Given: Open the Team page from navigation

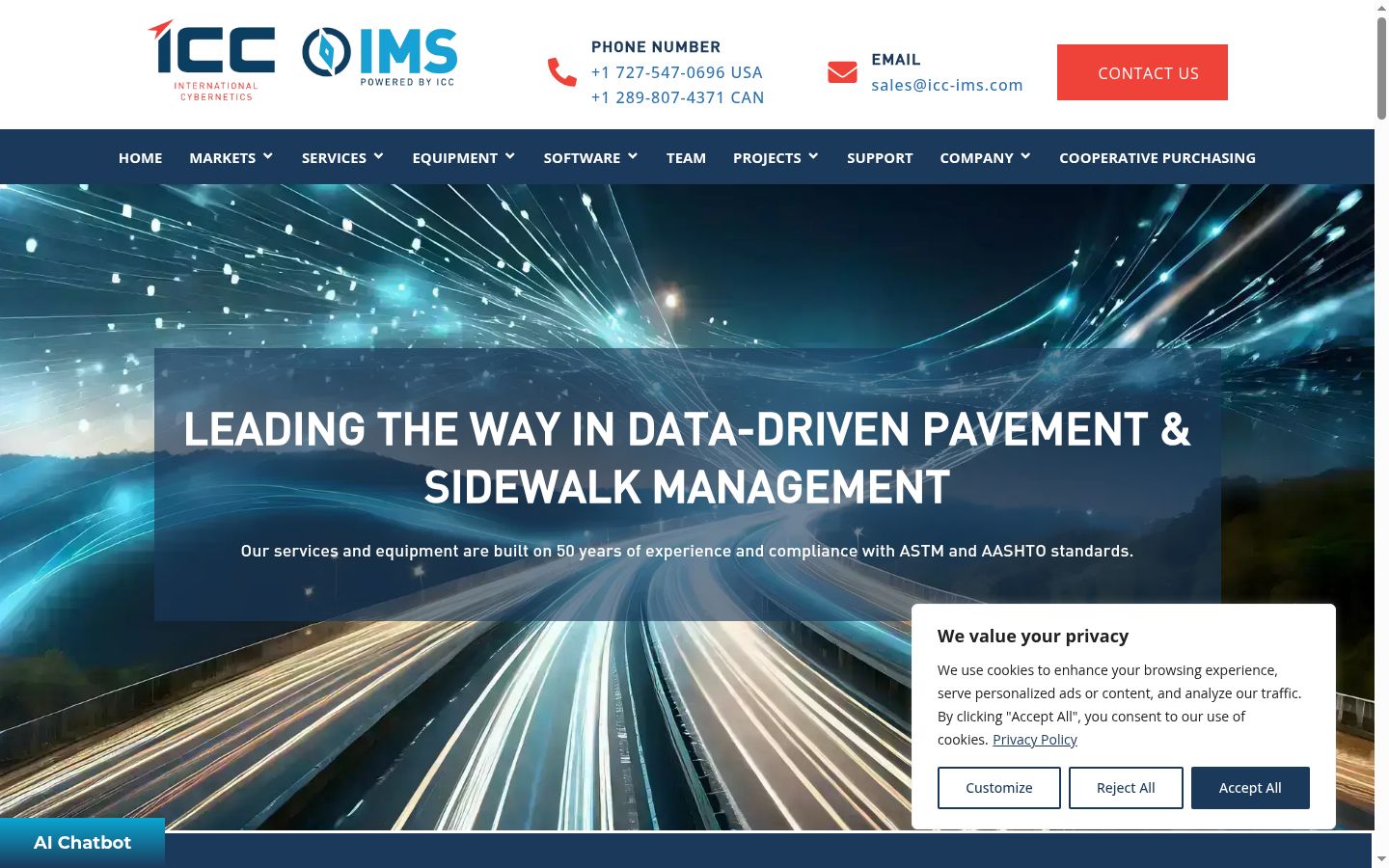Looking at the screenshot, I should 686,157.
